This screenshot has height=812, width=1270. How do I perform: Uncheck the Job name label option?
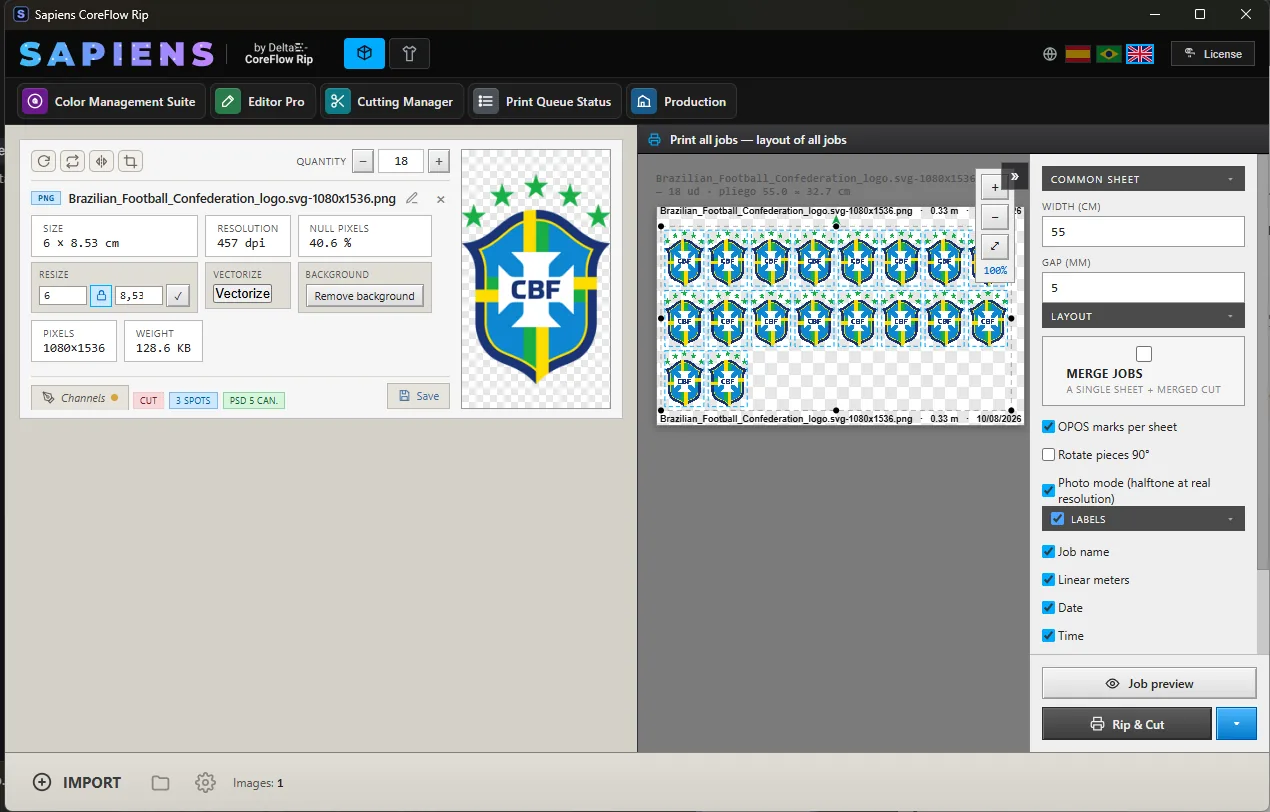(1049, 552)
